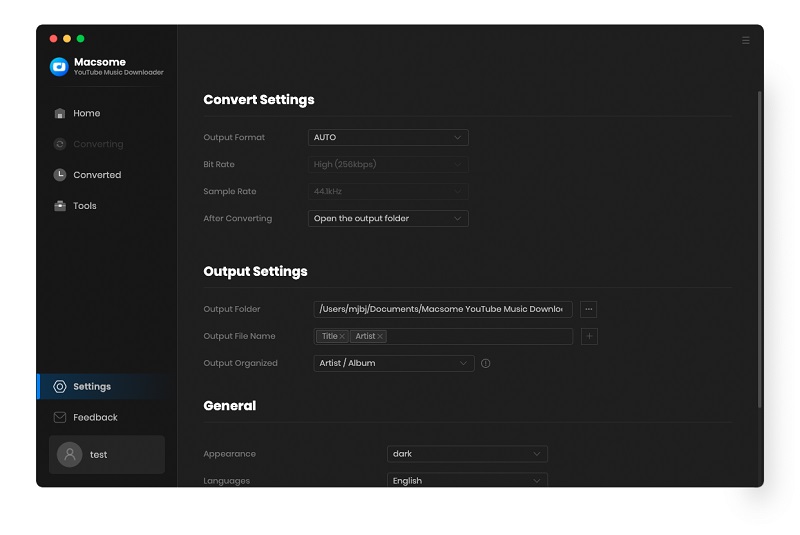Switch to the Converted section

pos(107,175)
